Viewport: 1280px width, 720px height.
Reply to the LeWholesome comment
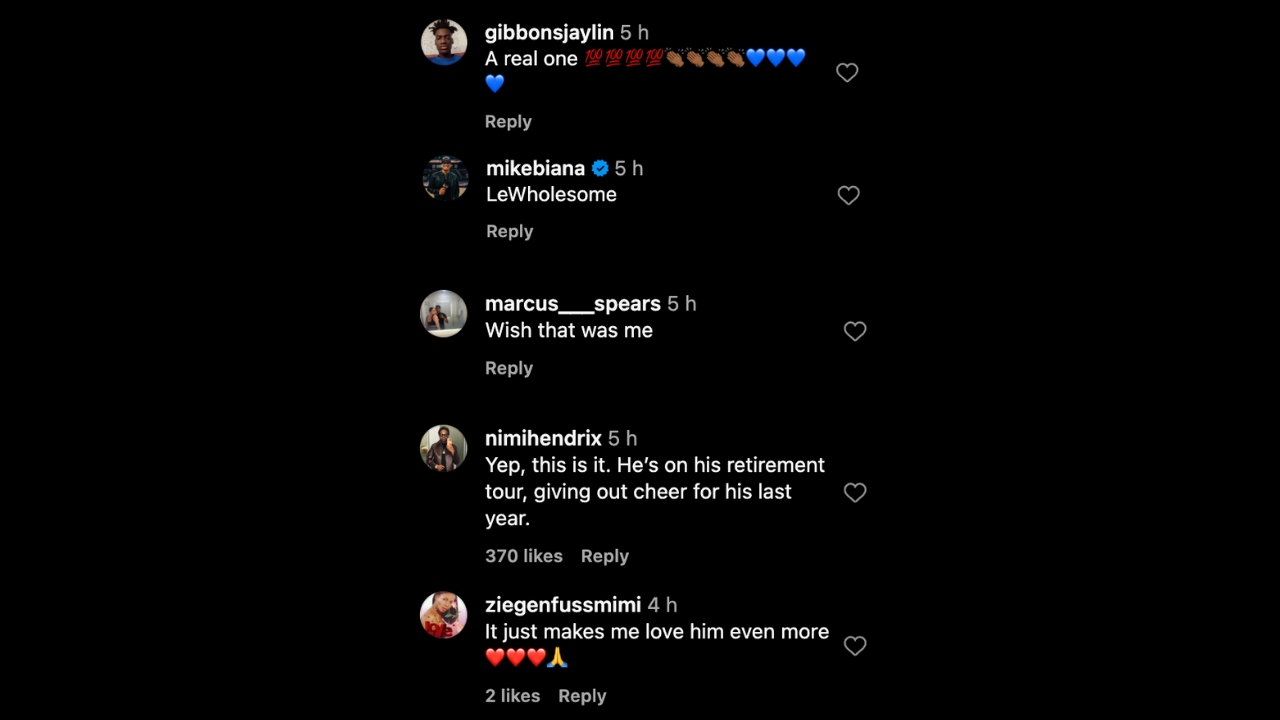[509, 231]
